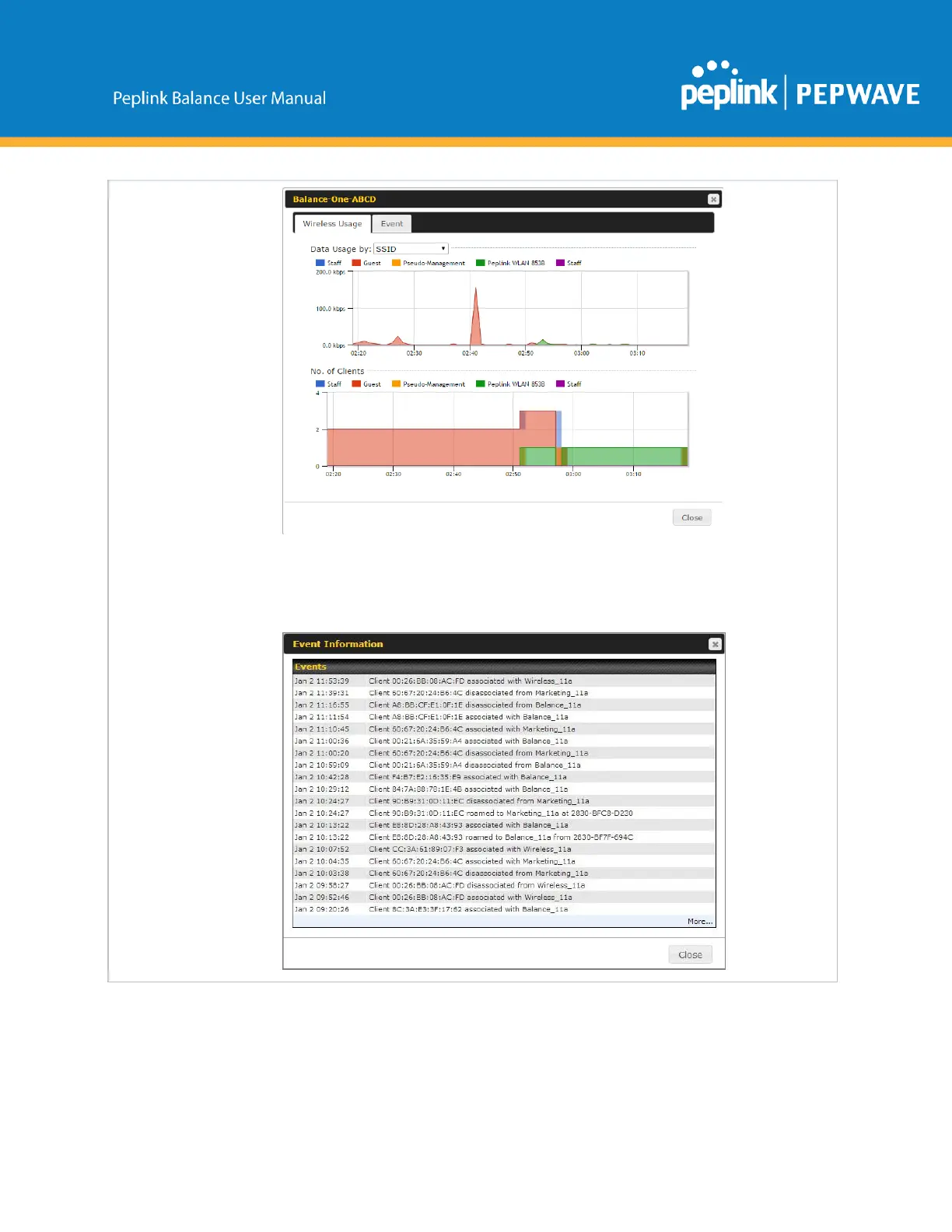Screen dimensions: 952x1232
Task: Select the Jan 2 11:53:39 event row
Action: coord(504,681)
